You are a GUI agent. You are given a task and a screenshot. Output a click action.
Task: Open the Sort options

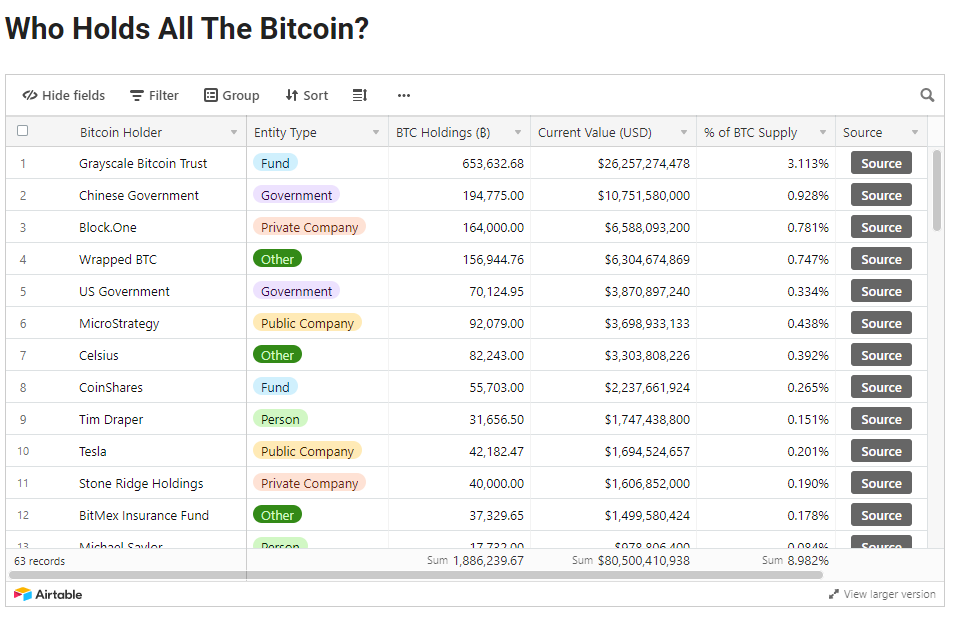(x=307, y=95)
